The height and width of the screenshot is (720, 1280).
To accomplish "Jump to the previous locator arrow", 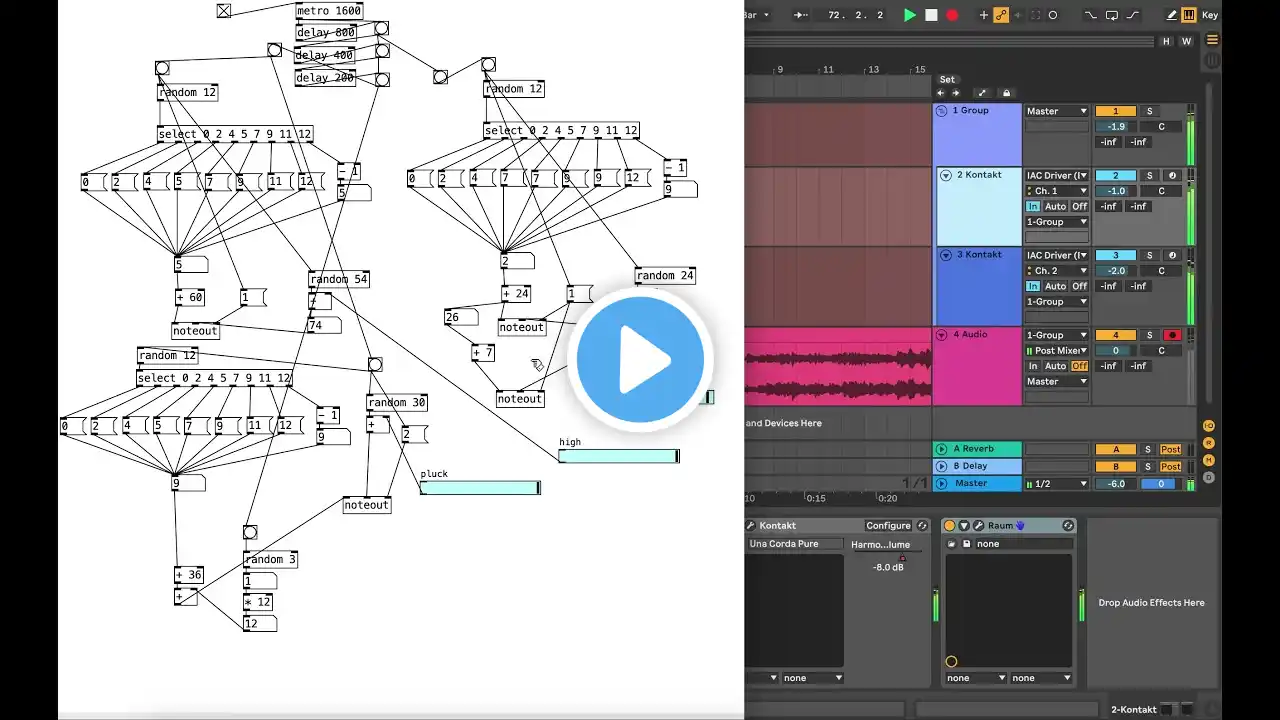I will [941, 93].
